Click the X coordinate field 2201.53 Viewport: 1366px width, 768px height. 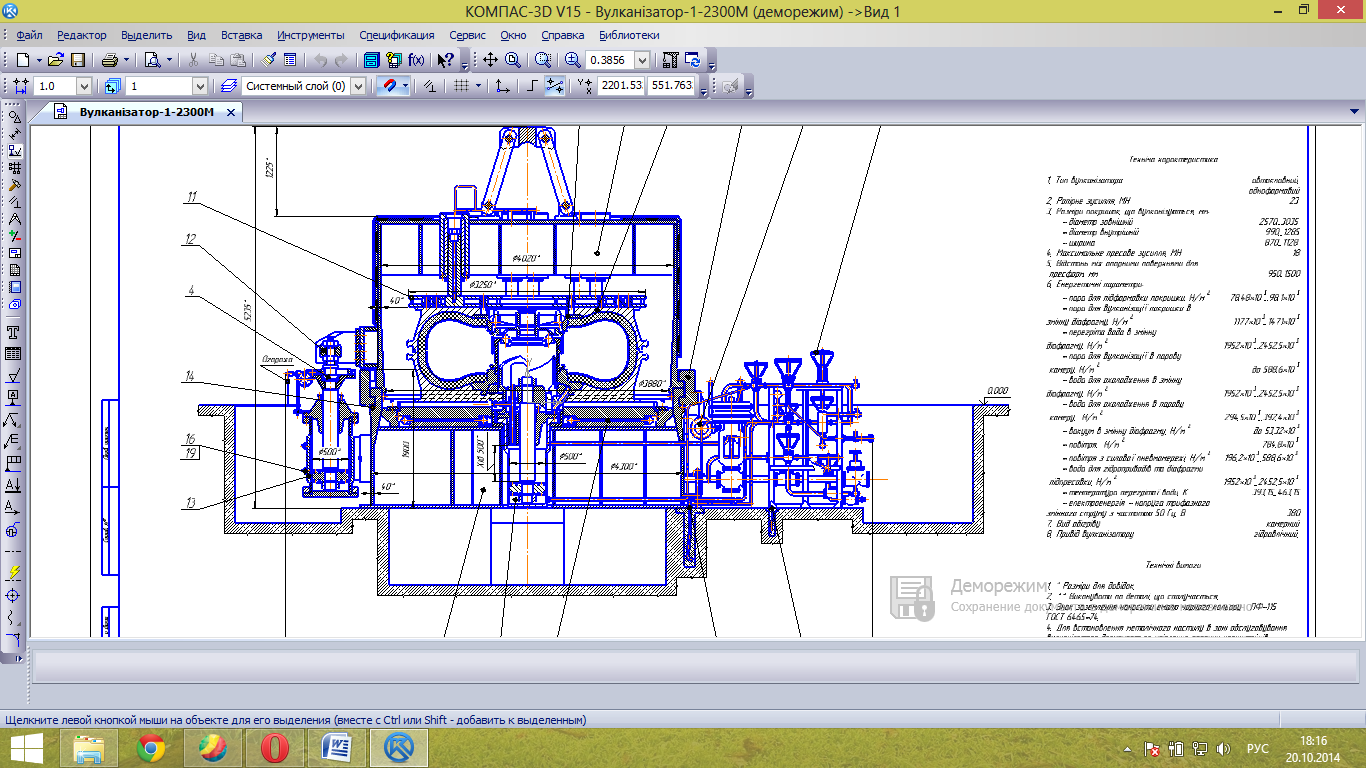point(621,86)
